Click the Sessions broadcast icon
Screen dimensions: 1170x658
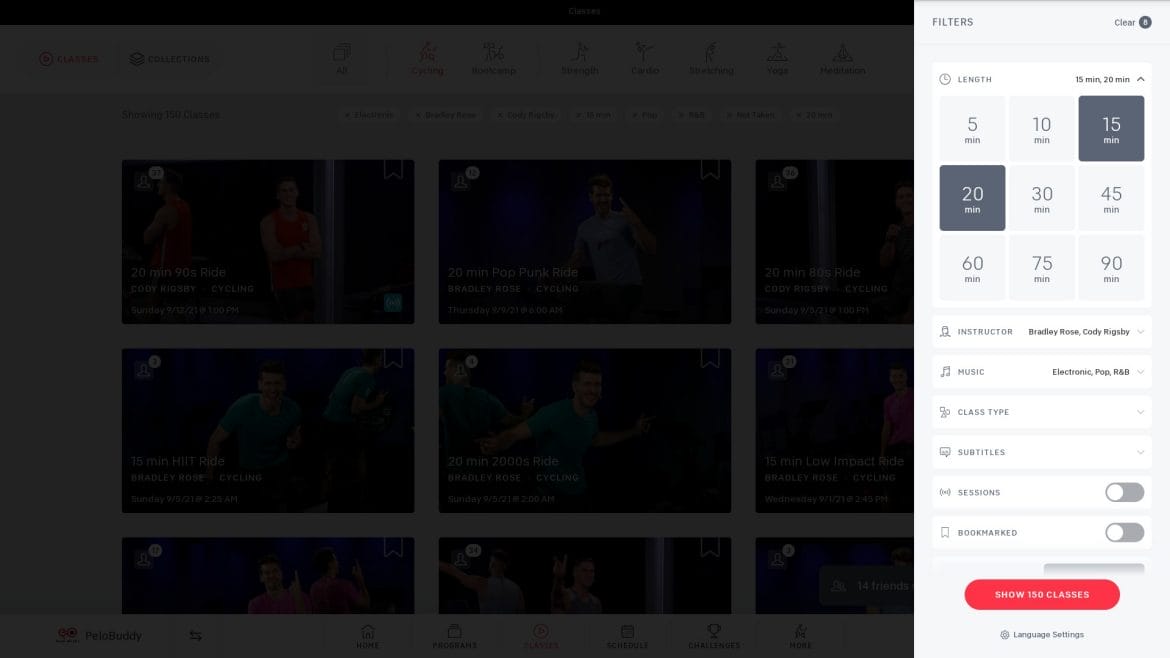945,492
